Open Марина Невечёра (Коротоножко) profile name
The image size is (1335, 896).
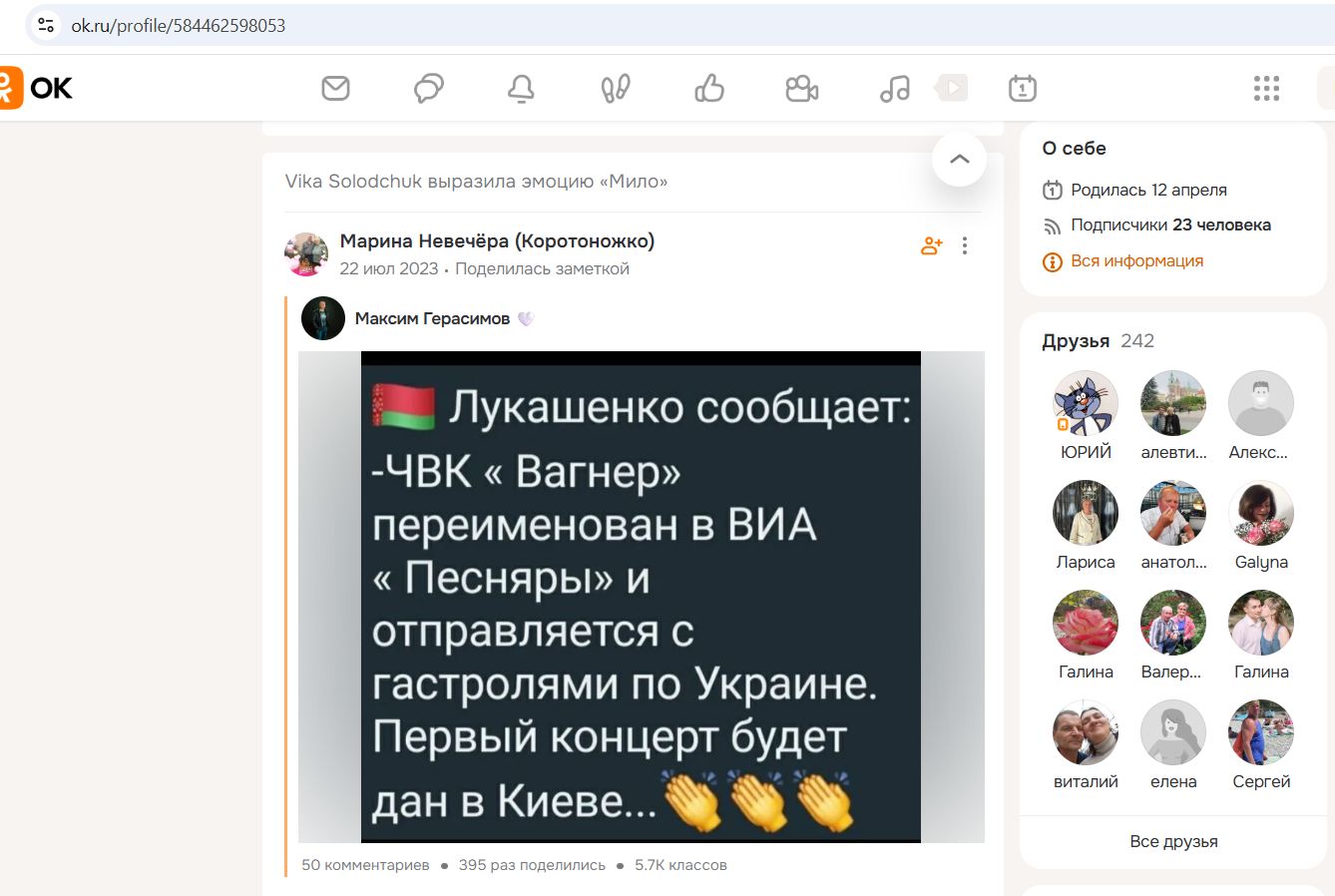[x=497, y=240]
